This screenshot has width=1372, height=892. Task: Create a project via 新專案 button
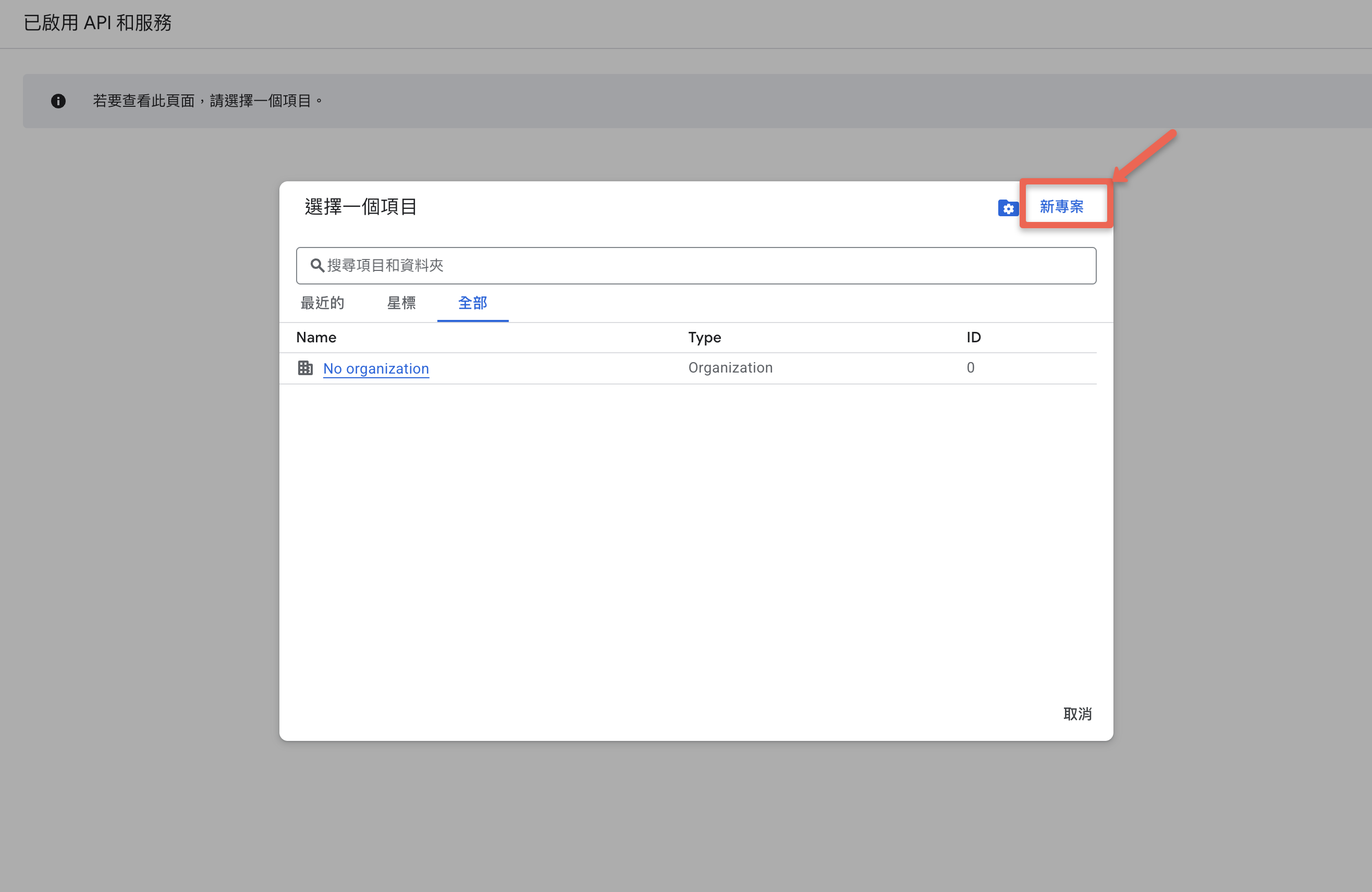point(1061,206)
